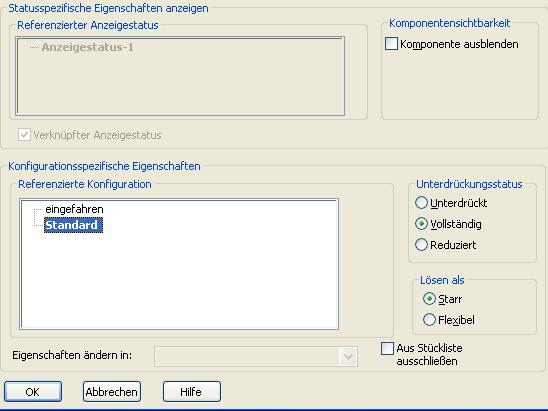Click the Eigenschaften ändern in combo field
Screen dimensions: 548x411
(255, 356)
